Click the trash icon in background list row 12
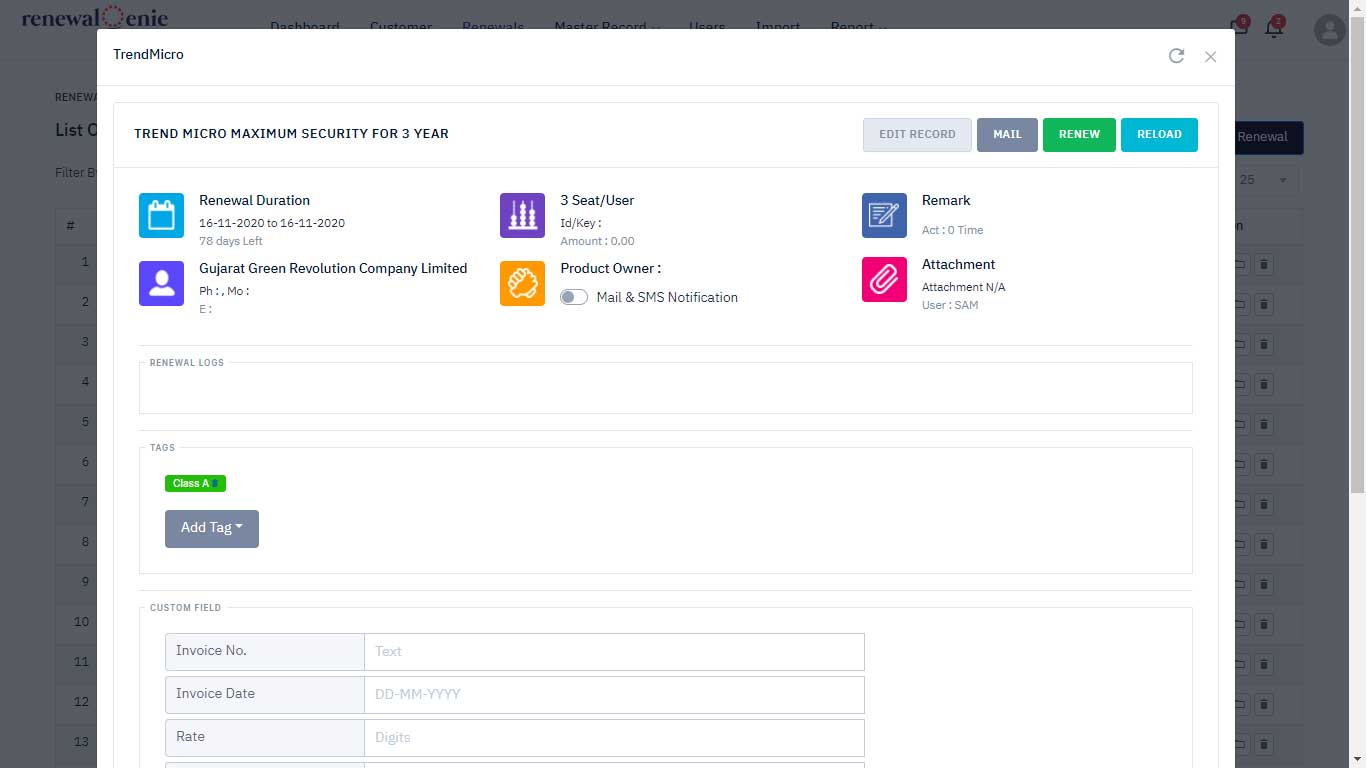Viewport: 1366px width, 768px height. click(1264, 705)
